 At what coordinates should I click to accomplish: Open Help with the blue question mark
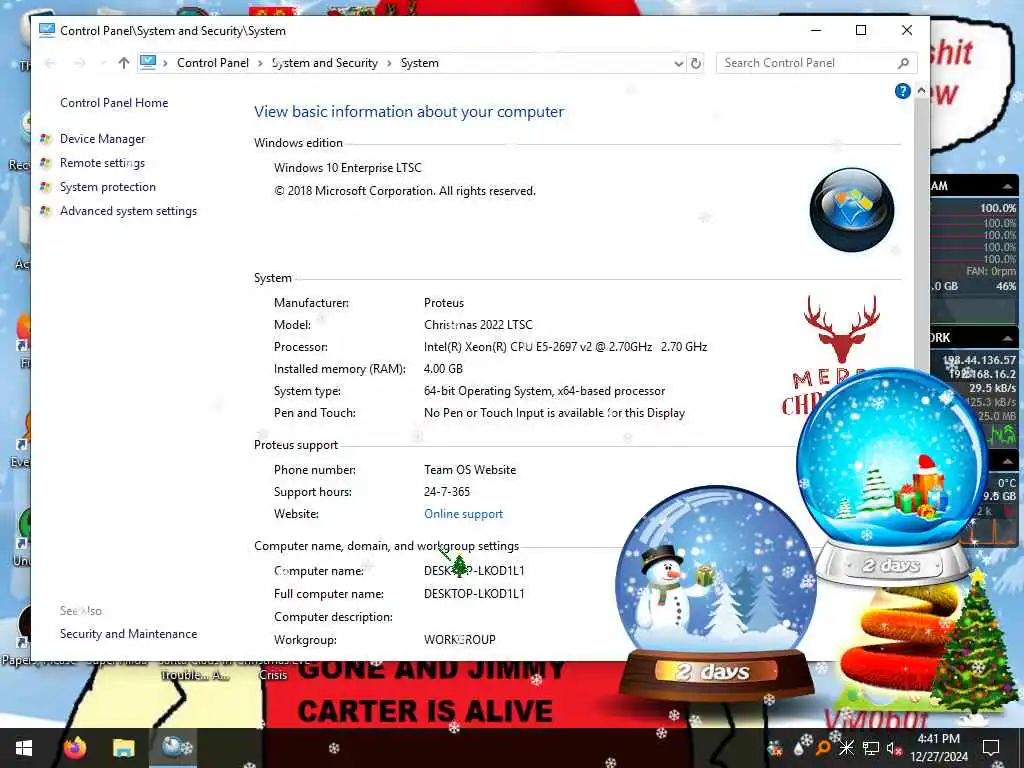[x=903, y=91]
